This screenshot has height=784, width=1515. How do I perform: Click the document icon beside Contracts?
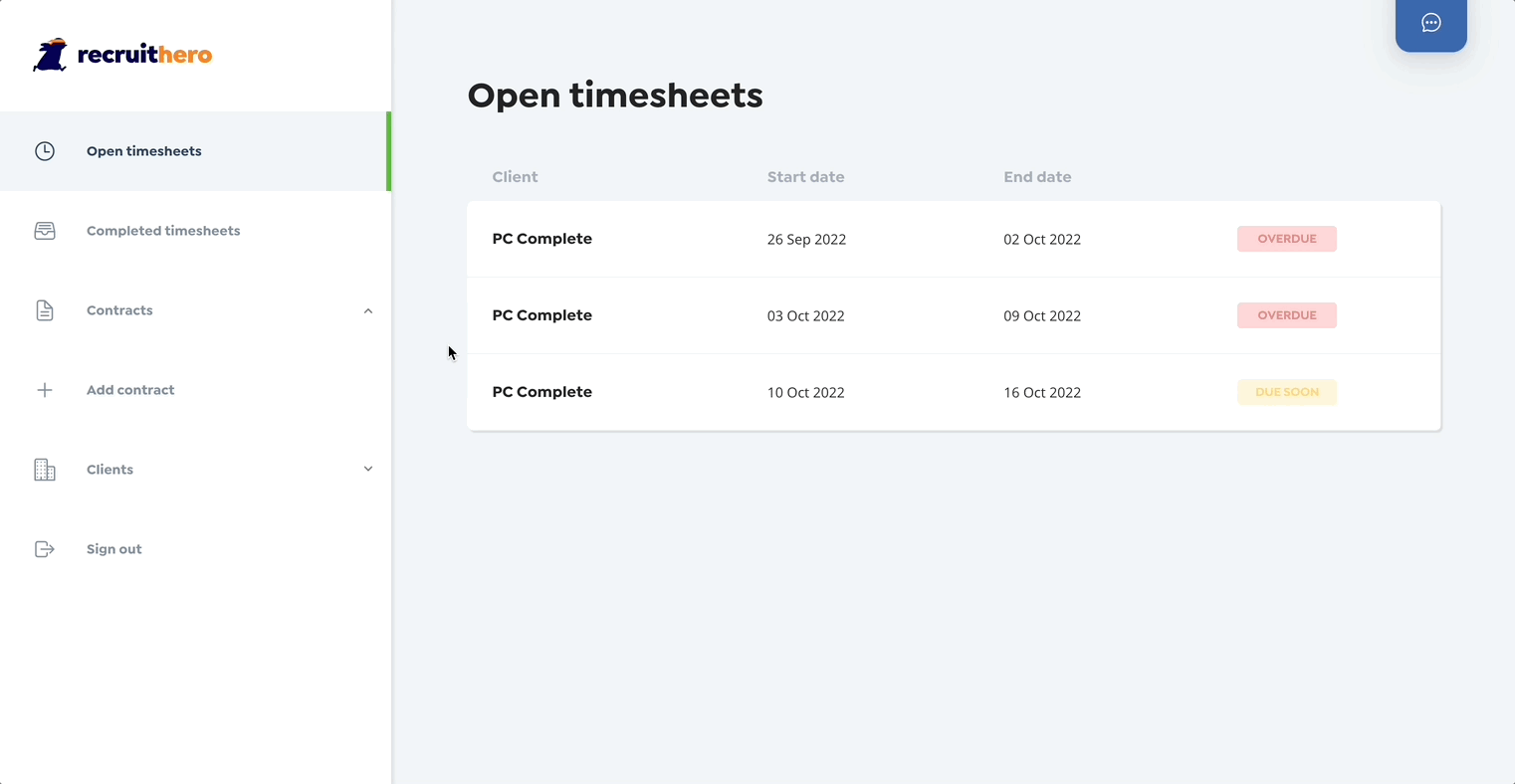click(x=45, y=310)
